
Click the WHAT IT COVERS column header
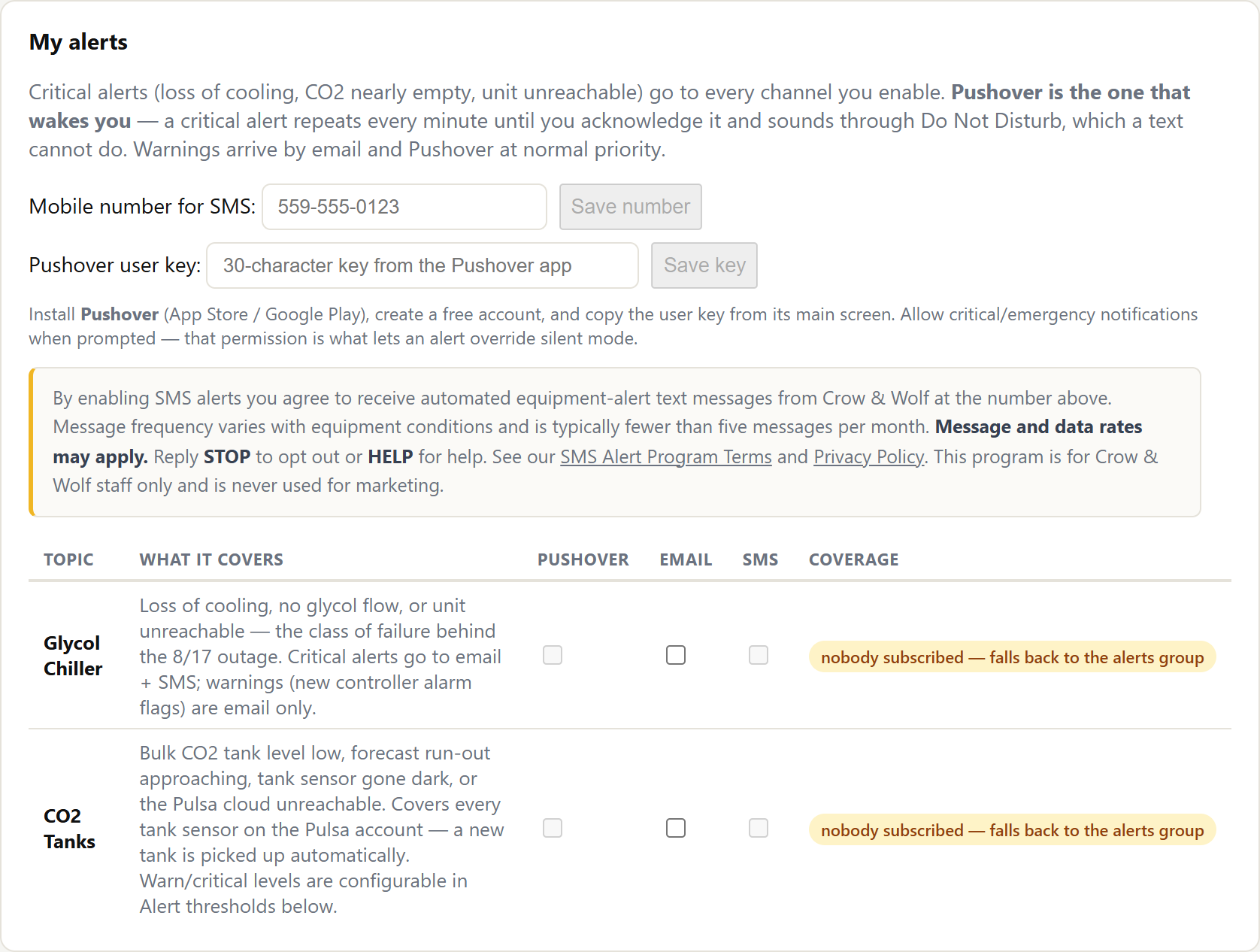coord(211,559)
